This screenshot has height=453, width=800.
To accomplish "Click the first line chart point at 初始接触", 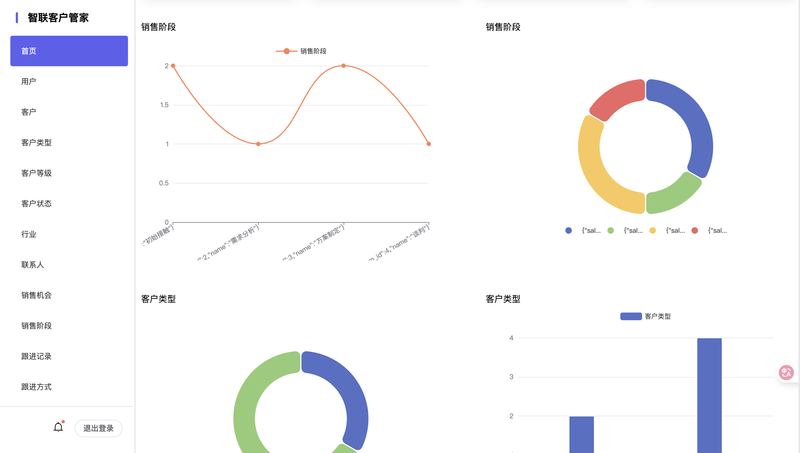I will (173, 66).
